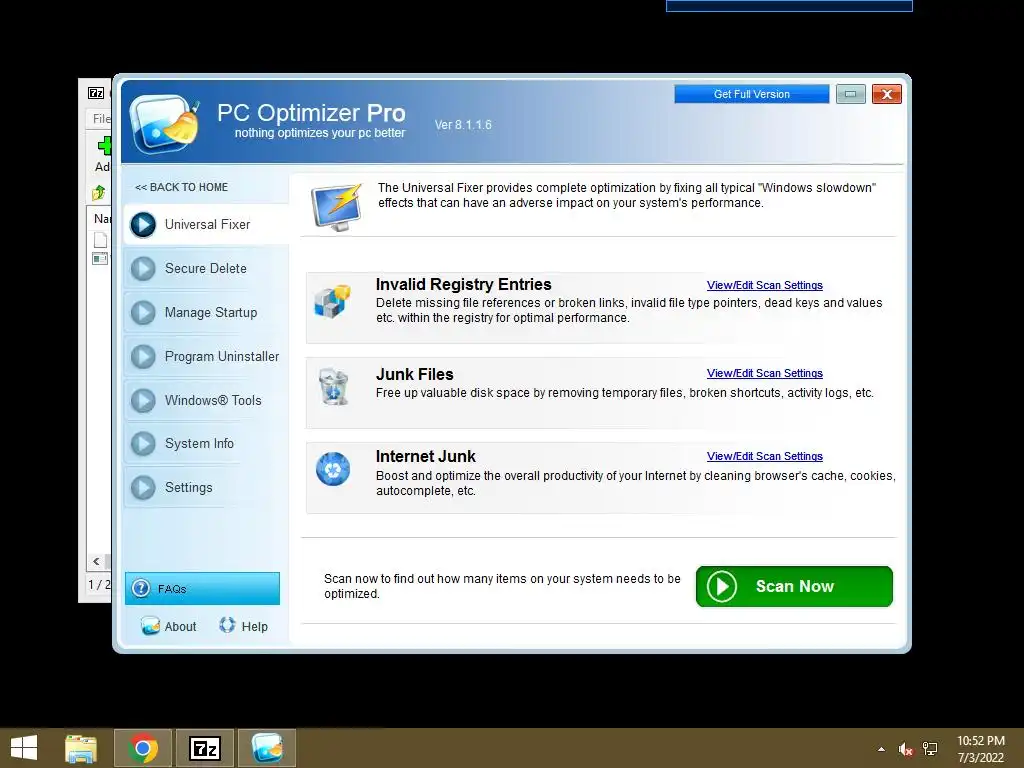The image size is (1024, 768).
Task: Click the Junk Files recycle bin icon
Action: click(334, 387)
